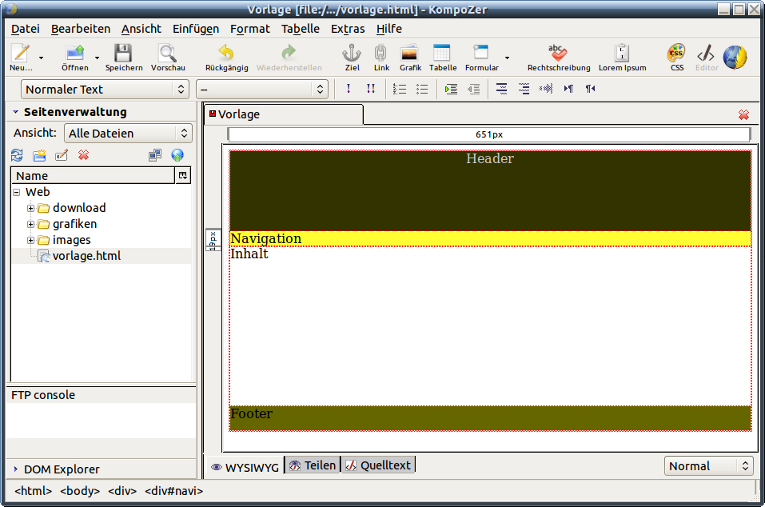Expand the grafiken folder
The image size is (765, 507).
tap(30, 224)
